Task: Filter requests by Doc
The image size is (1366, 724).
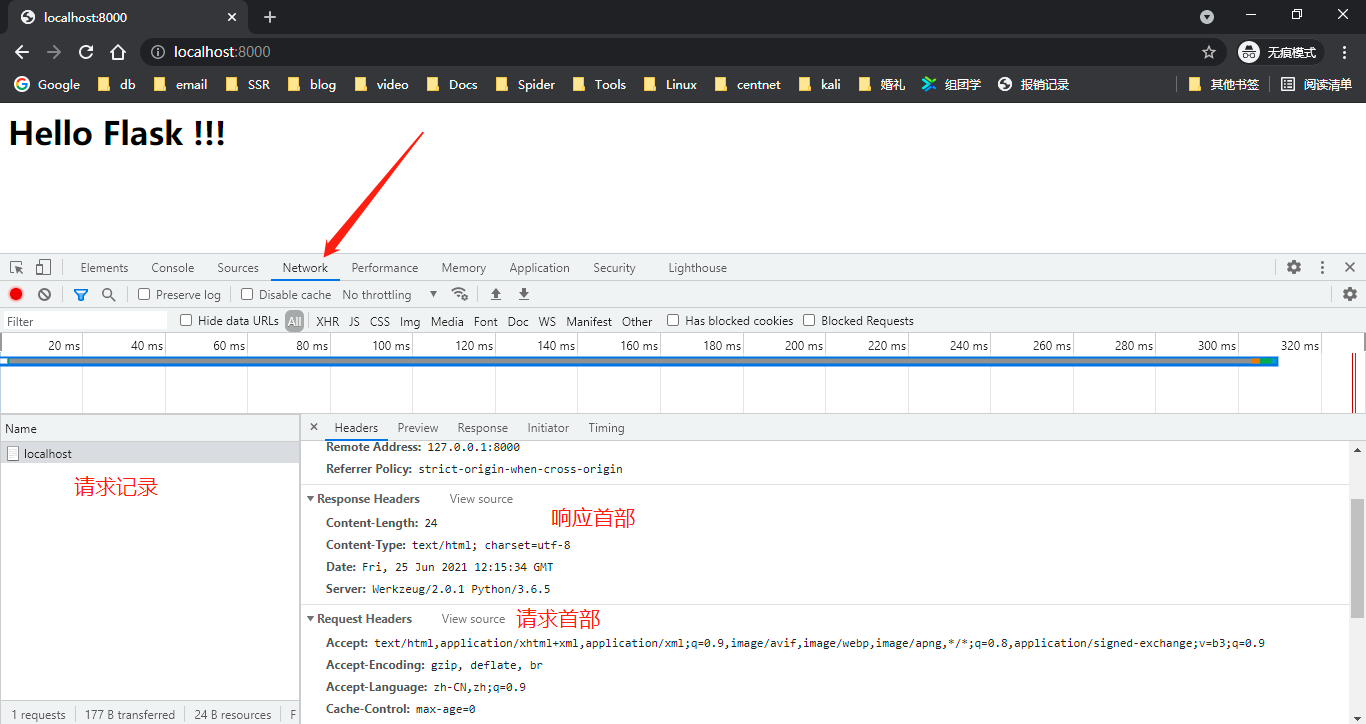Action: (x=518, y=321)
